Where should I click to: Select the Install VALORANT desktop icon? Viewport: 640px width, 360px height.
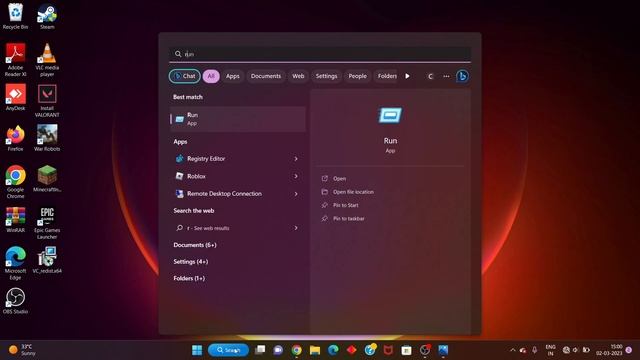click(x=47, y=100)
